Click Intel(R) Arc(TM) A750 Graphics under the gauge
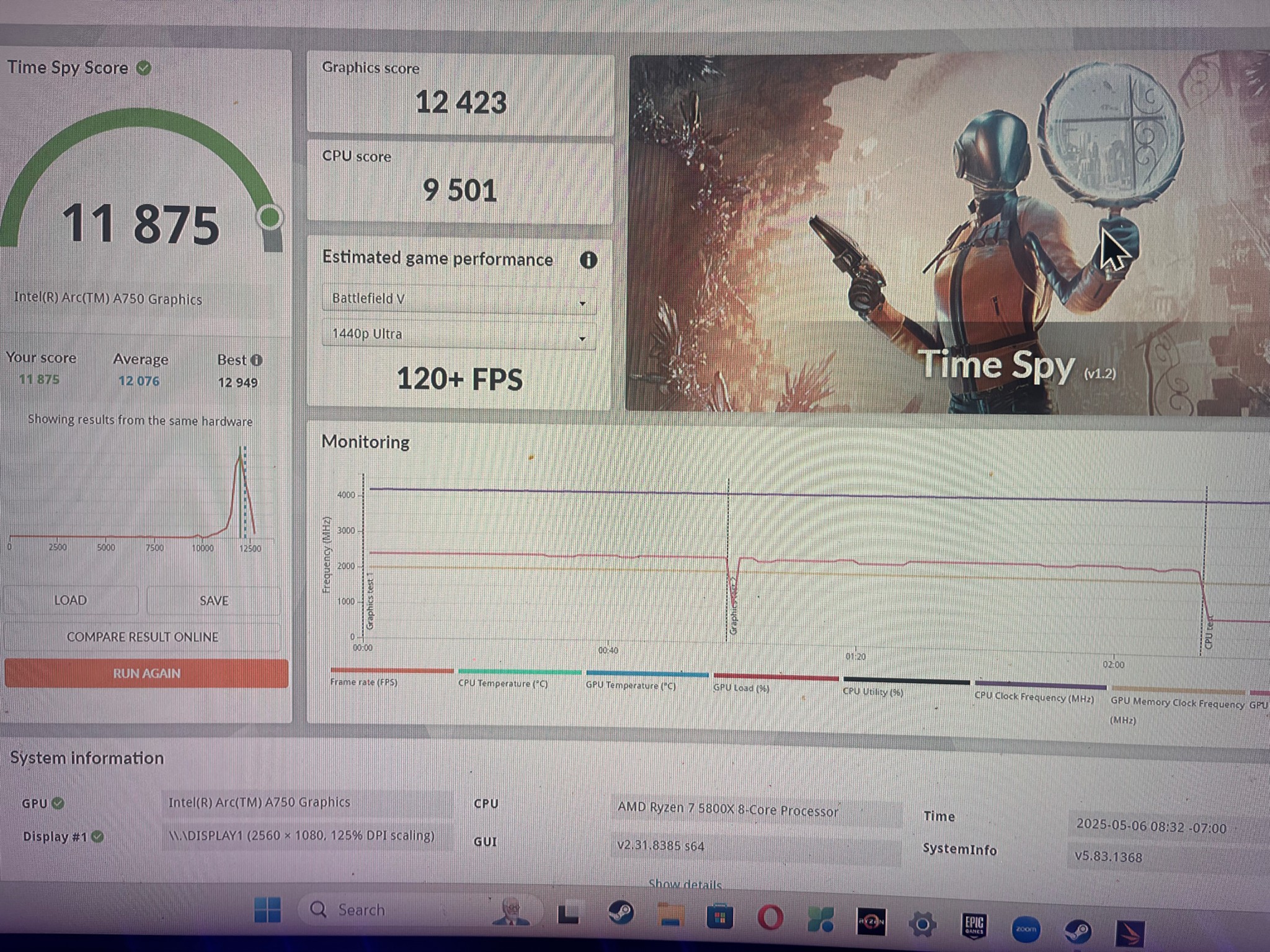 click(x=108, y=298)
